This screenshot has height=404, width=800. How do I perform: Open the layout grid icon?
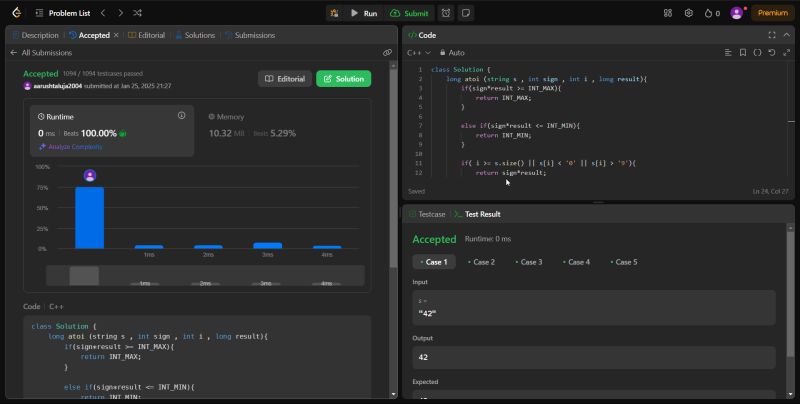[668, 13]
